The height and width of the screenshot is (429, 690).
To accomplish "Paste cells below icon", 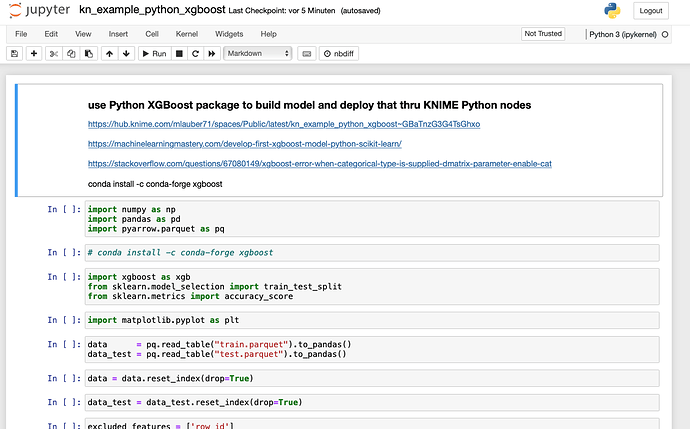I will tap(89, 54).
